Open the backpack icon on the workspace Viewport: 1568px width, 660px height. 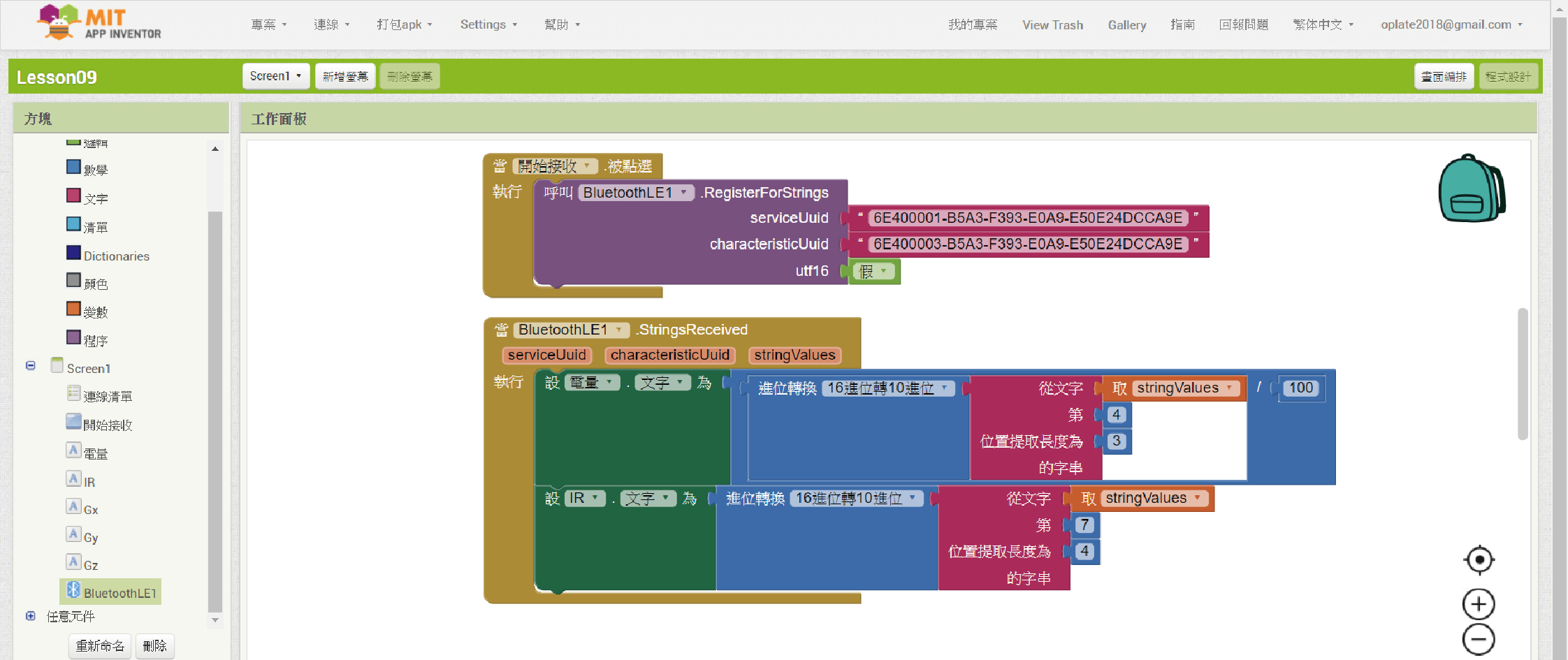pos(1471,189)
